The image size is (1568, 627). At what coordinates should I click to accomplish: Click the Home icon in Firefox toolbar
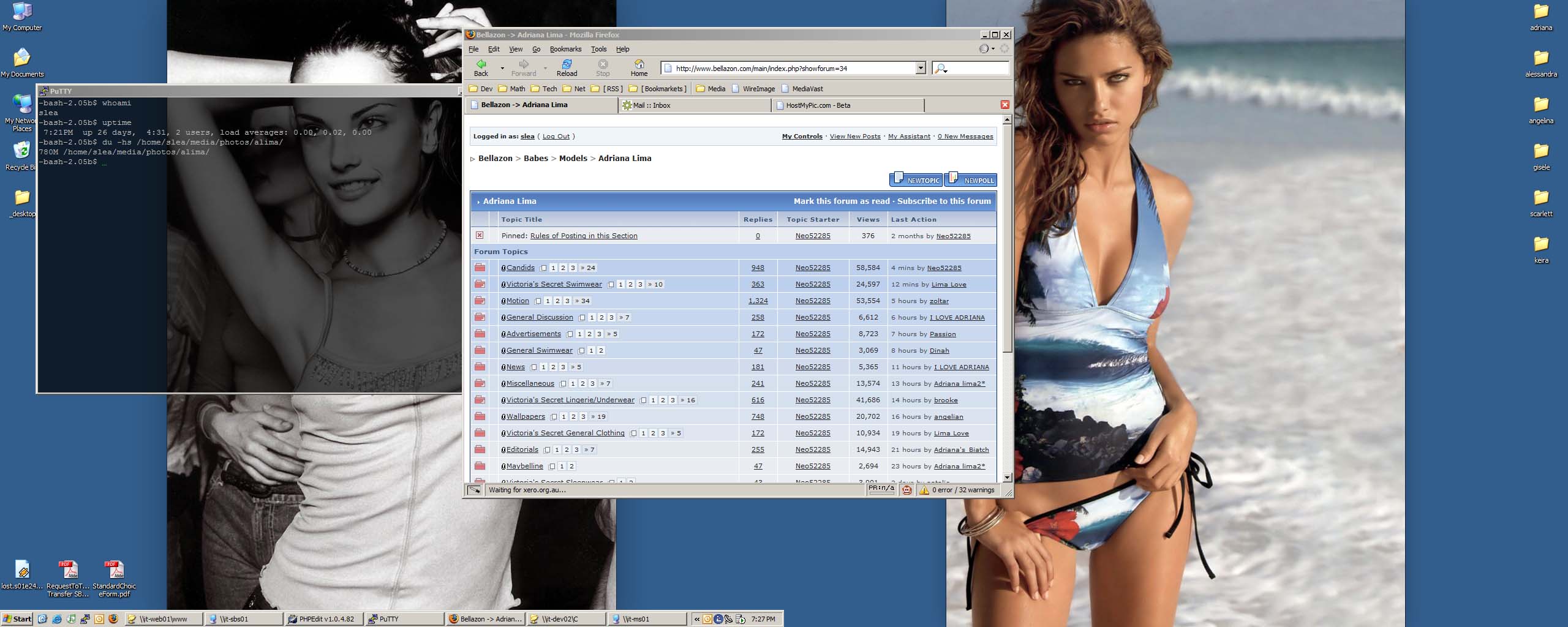tap(639, 64)
